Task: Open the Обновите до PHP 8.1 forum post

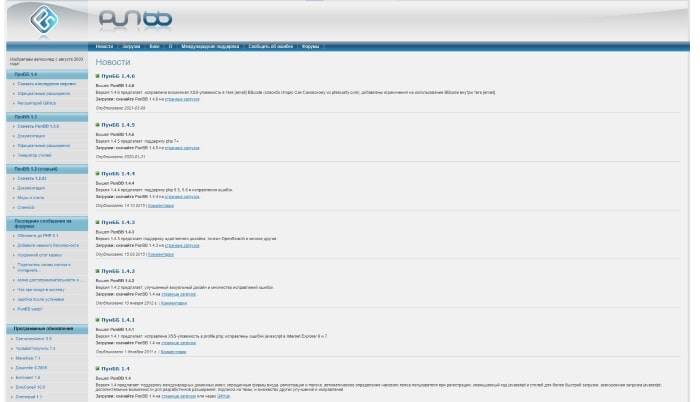Action: tap(38, 236)
